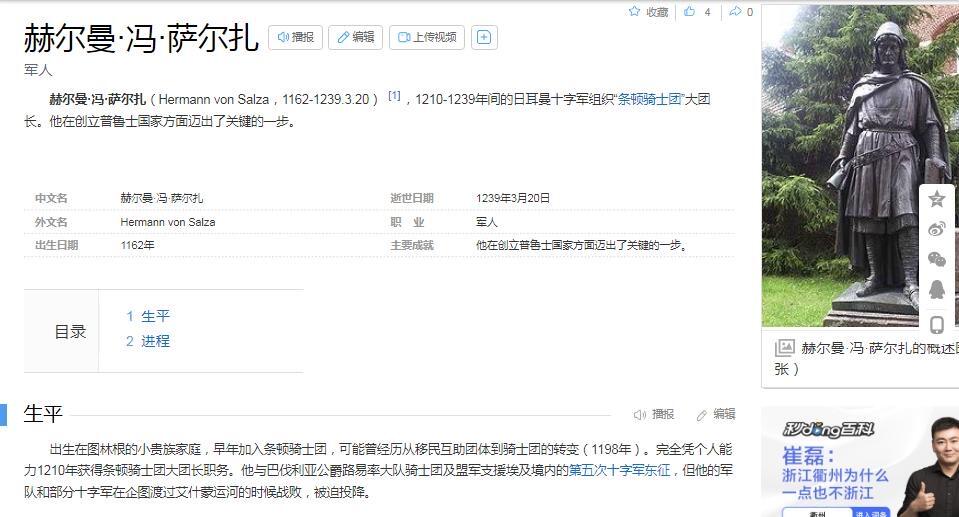Open reference footnote [1]

(x=394, y=95)
